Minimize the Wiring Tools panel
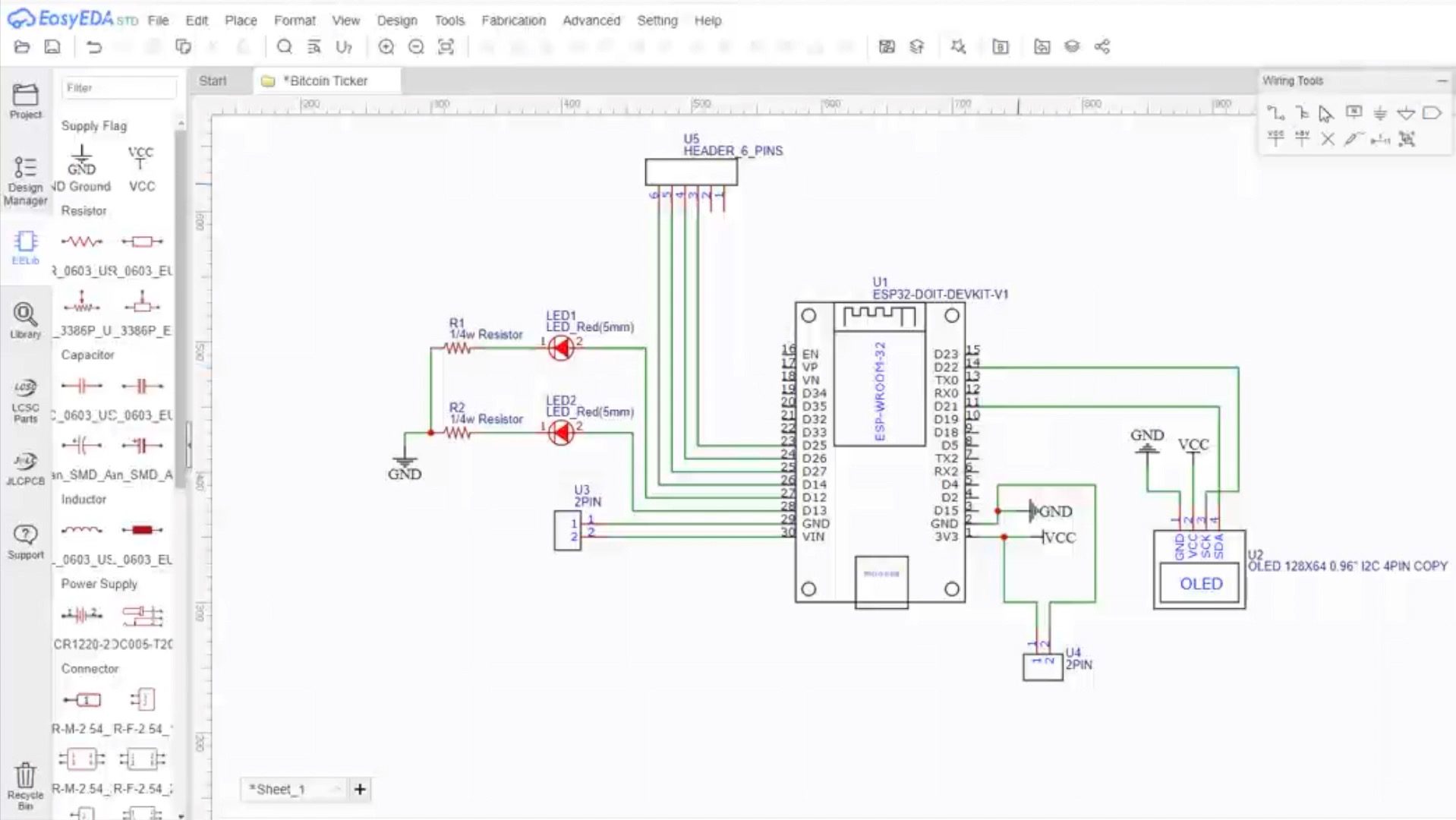This screenshot has width=1456, height=820. pyautogui.click(x=1441, y=80)
